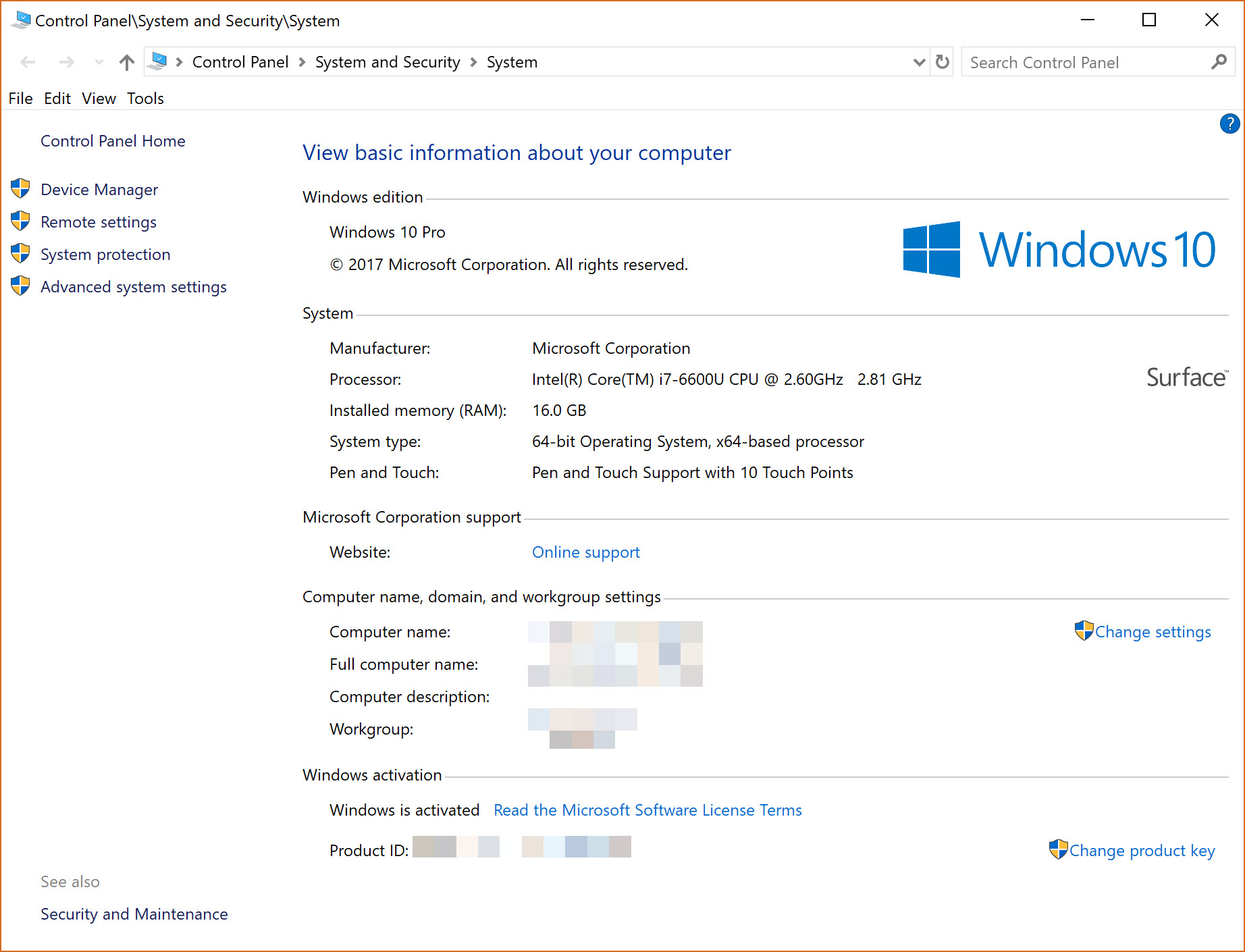Open the View menu
Screen dimensions: 1245x952
tap(99, 99)
